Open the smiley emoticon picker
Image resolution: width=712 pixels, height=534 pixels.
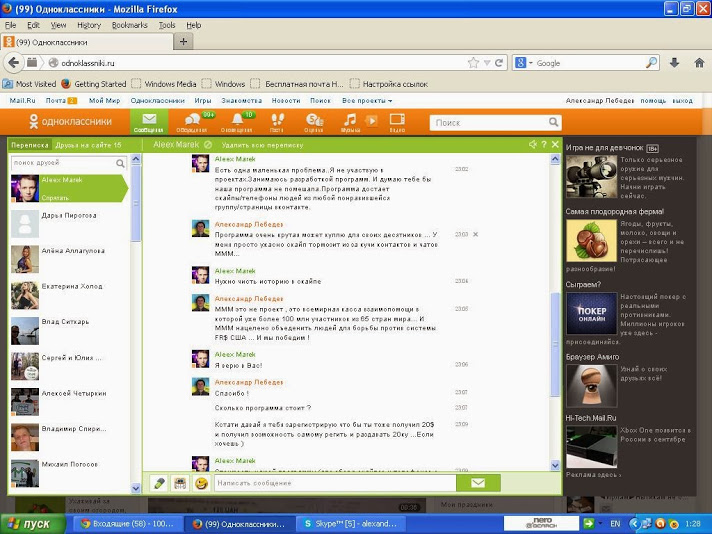[201, 483]
